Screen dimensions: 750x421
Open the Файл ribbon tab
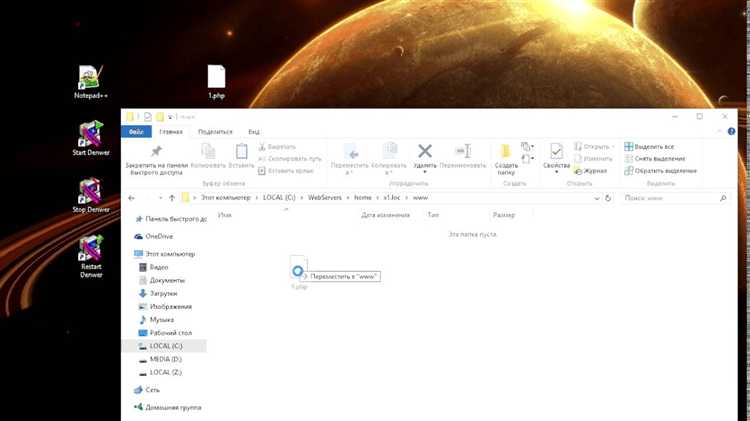click(x=136, y=132)
